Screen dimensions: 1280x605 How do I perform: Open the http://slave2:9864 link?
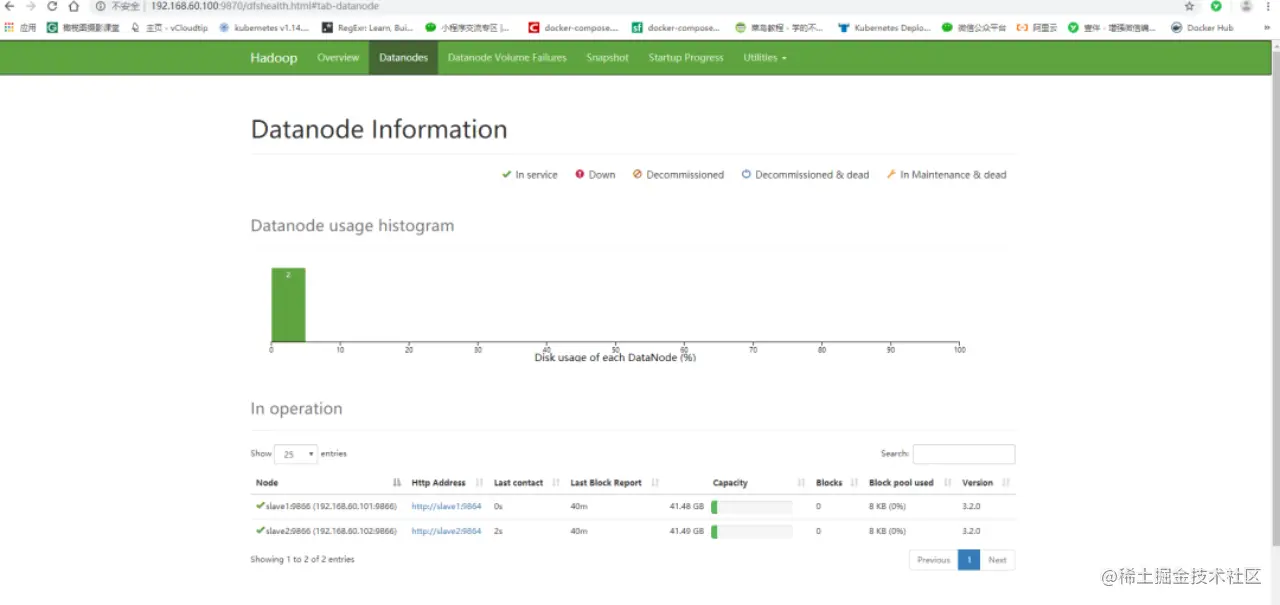pos(446,532)
